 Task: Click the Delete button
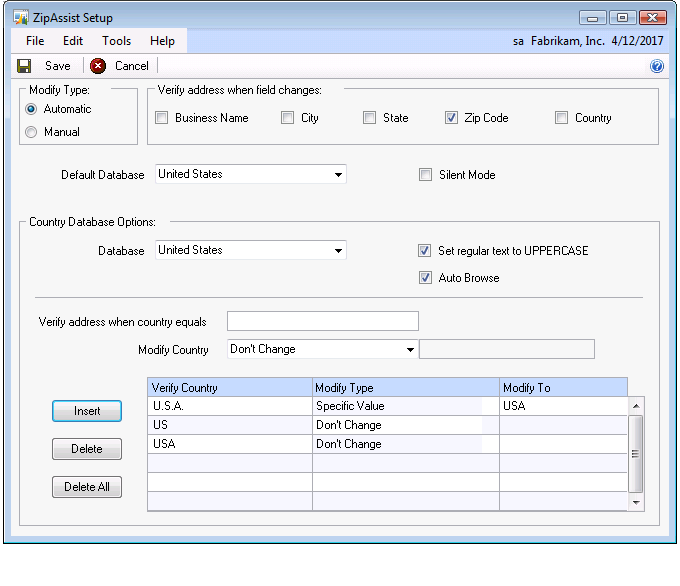(x=87, y=449)
